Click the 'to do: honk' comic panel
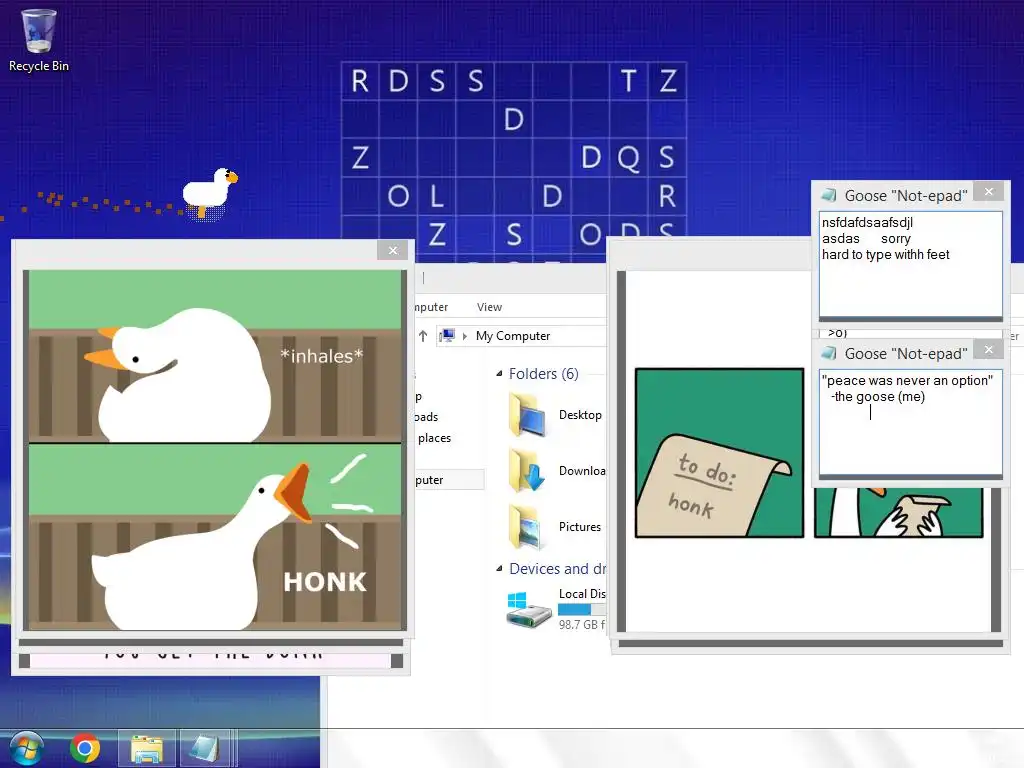1024x768 pixels. coord(719,453)
